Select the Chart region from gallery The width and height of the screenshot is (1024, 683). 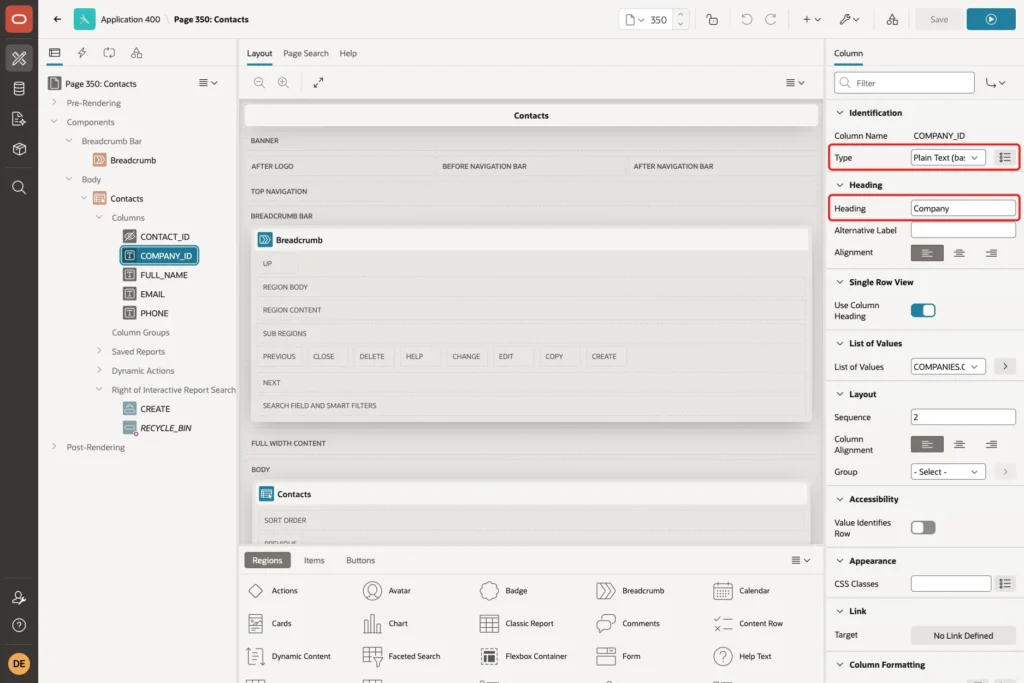tap(386, 624)
